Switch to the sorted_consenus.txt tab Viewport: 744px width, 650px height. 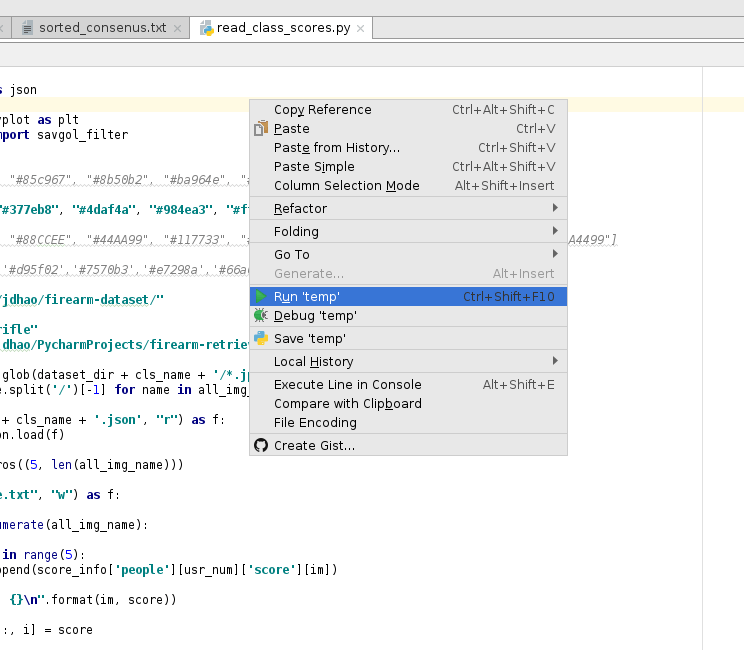pyautogui.click(x=102, y=28)
